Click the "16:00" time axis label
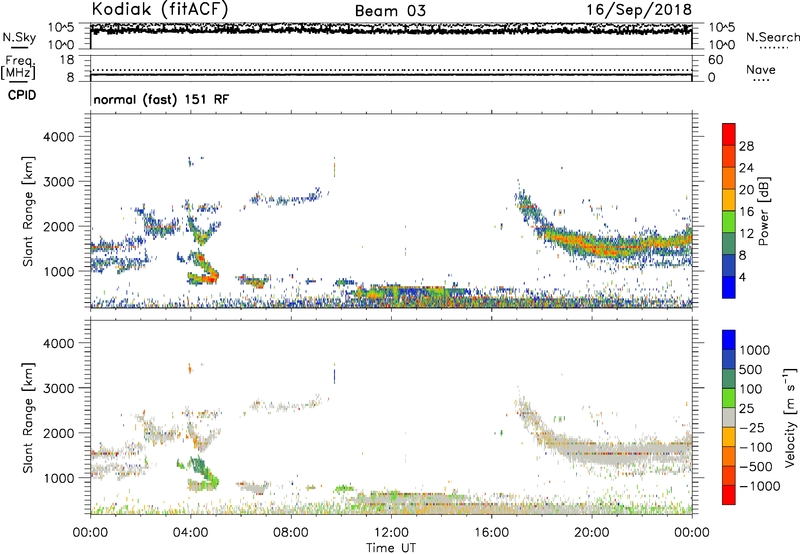This screenshot has height=554, width=800. [x=491, y=533]
